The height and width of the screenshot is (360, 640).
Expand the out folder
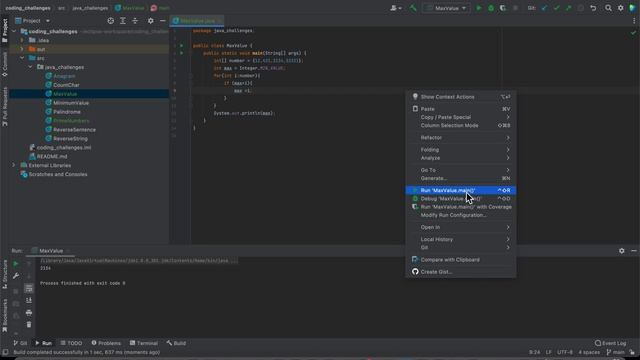22,49
